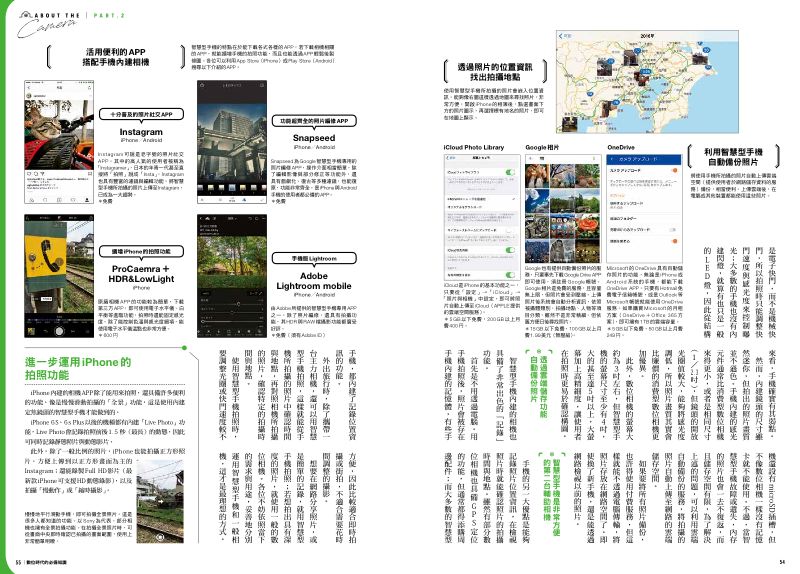Click the Snapseed app title
Viewport: 800px width, 574px height.
point(314,138)
